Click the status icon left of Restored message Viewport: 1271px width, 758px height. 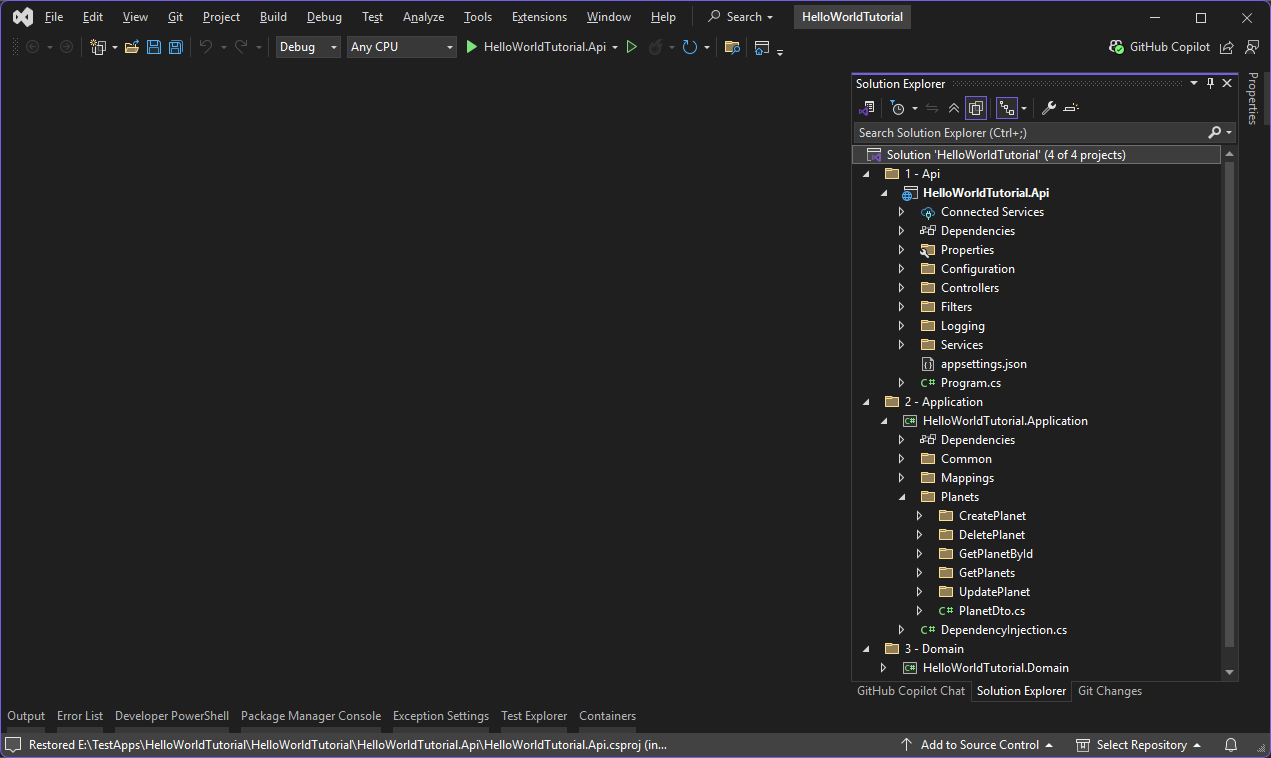pyautogui.click(x=13, y=745)
